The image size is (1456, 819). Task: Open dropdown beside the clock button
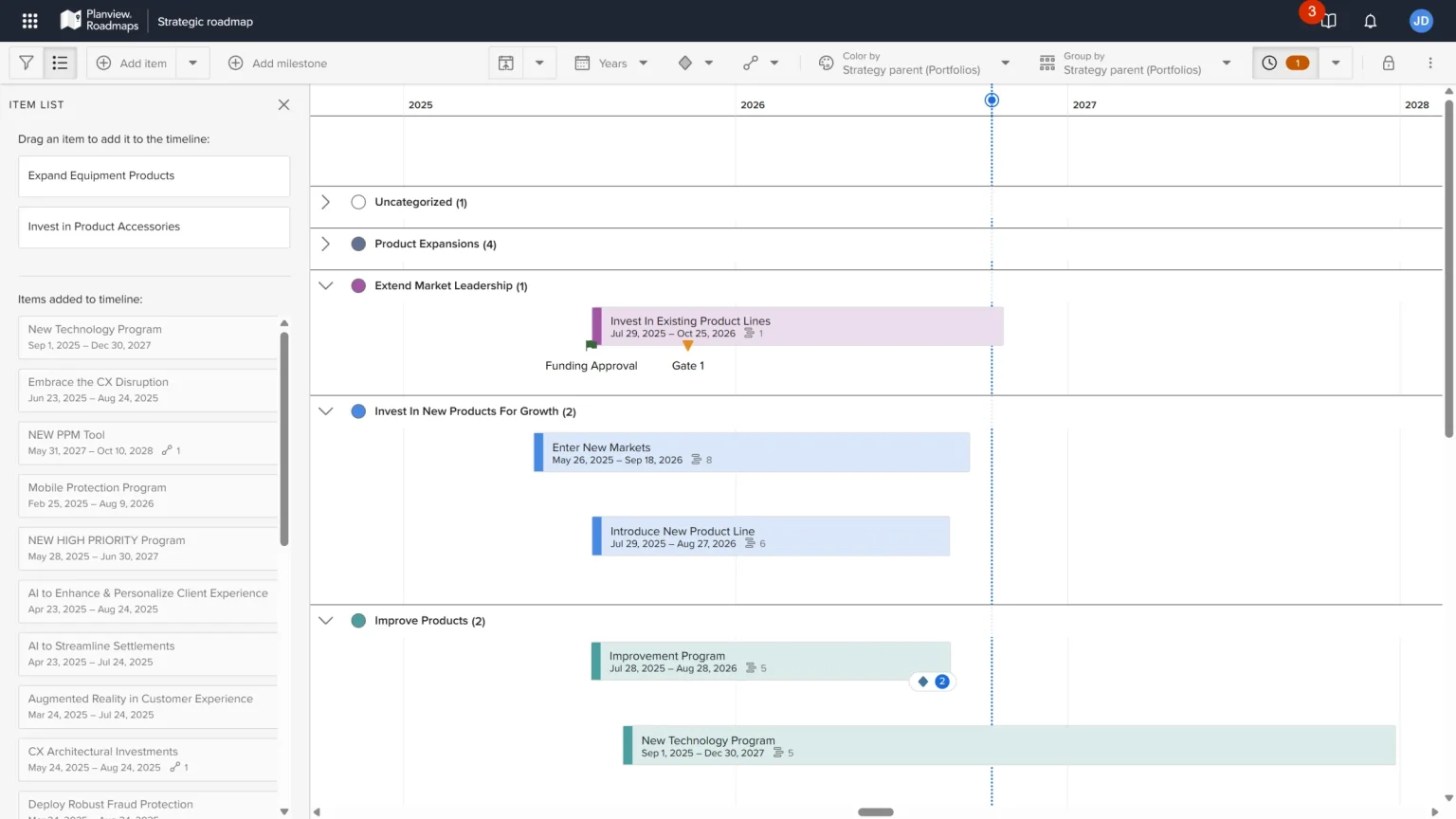(1335, 63)
